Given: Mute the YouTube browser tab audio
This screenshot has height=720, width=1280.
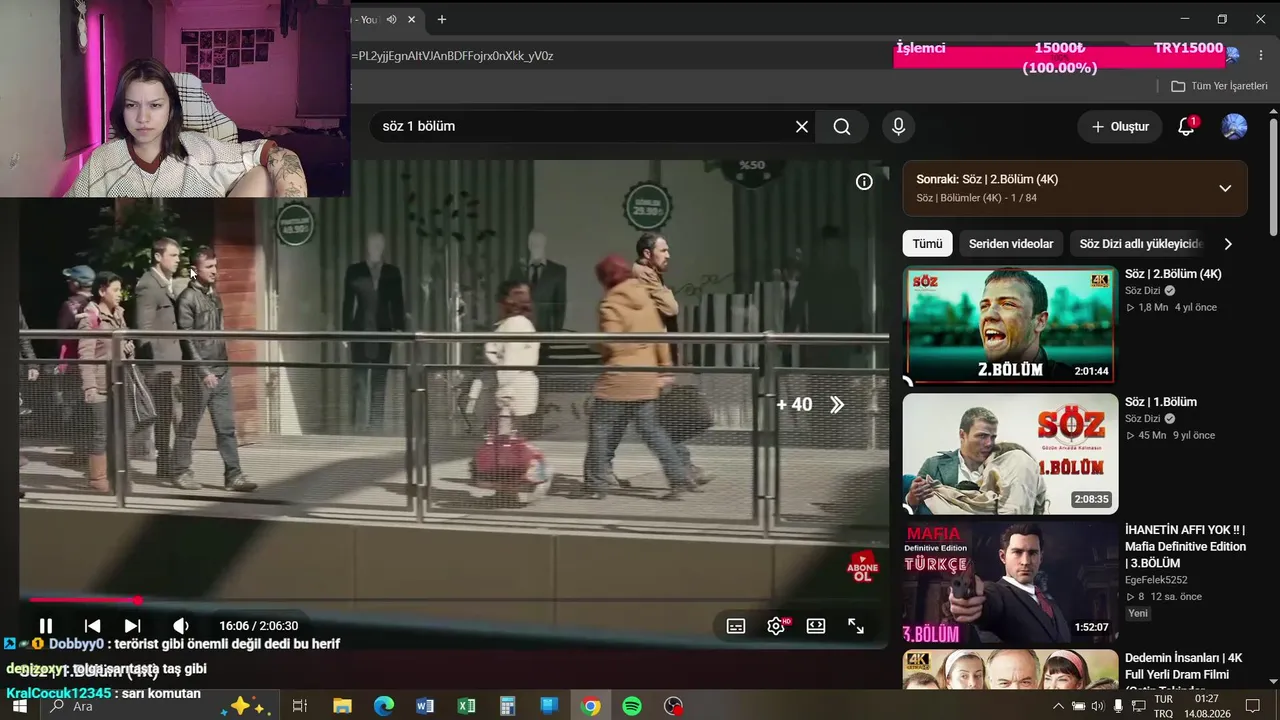Looking at the screenshot, I should tap(392, 19).
